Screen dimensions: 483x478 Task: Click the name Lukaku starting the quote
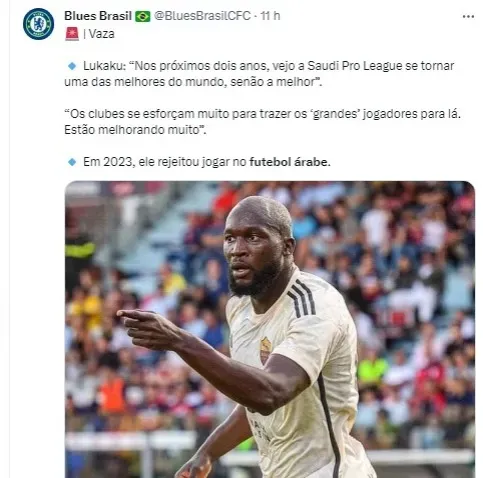(104, 66)
